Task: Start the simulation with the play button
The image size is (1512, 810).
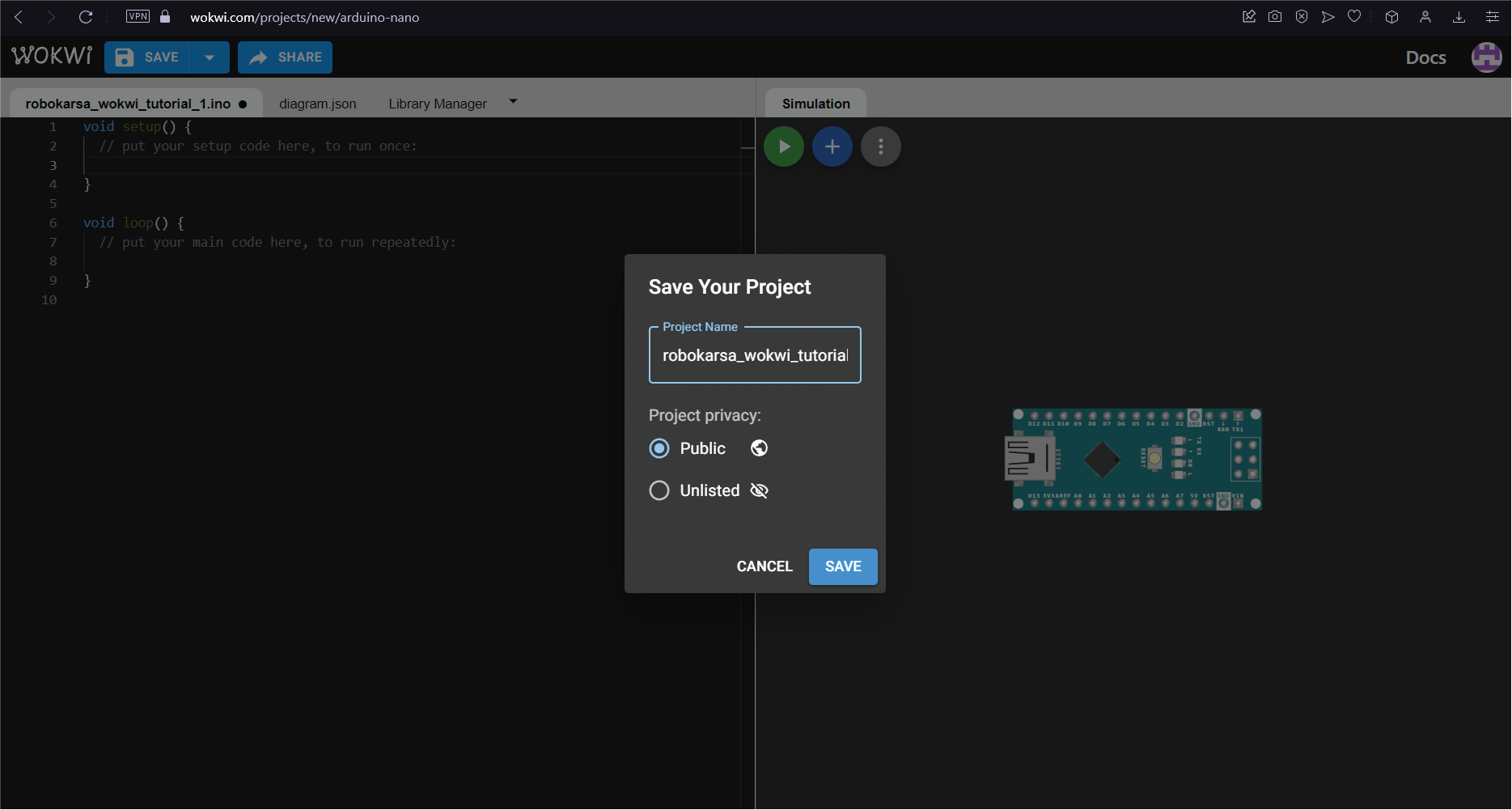Action: [x=784, y=146]
